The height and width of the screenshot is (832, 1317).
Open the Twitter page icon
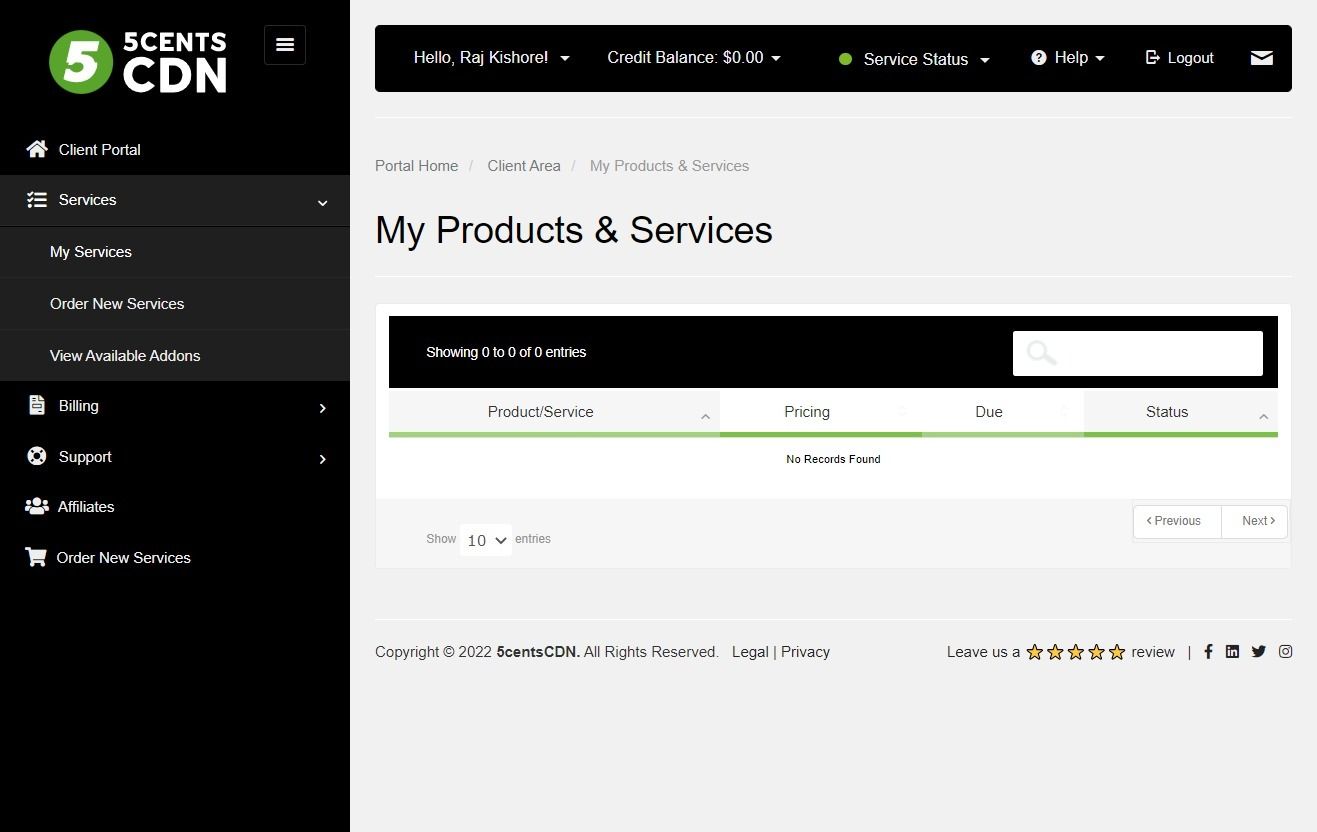(1259, 651)
